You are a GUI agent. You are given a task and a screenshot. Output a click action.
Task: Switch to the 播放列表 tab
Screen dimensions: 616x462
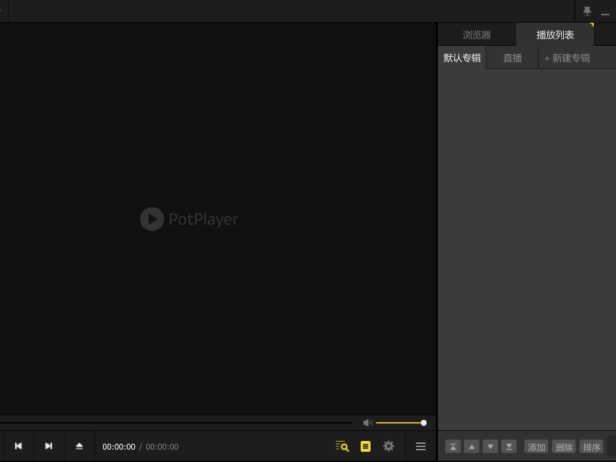[555, 35]
